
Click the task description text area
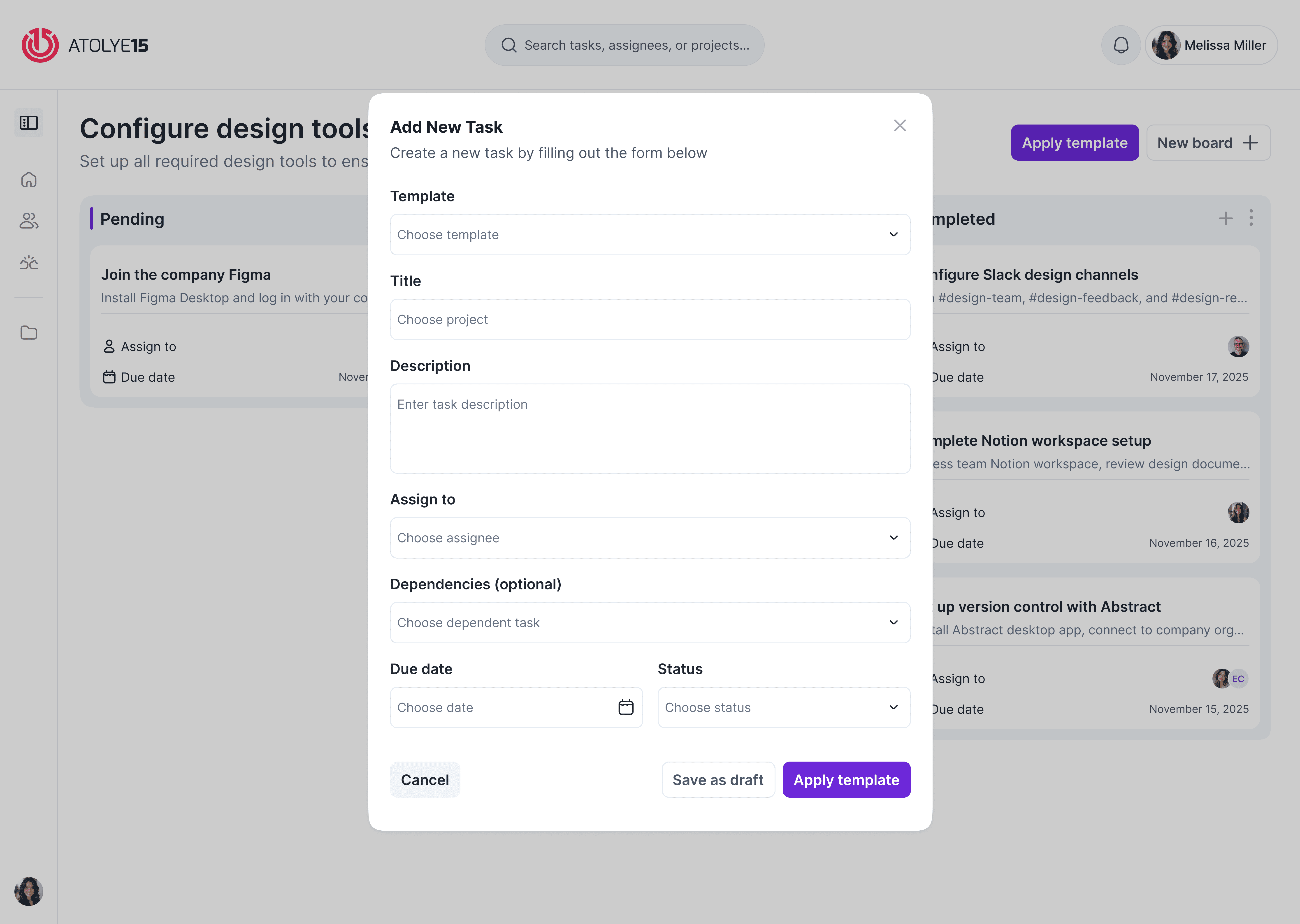pyautogui.click(x=650, y=428)
